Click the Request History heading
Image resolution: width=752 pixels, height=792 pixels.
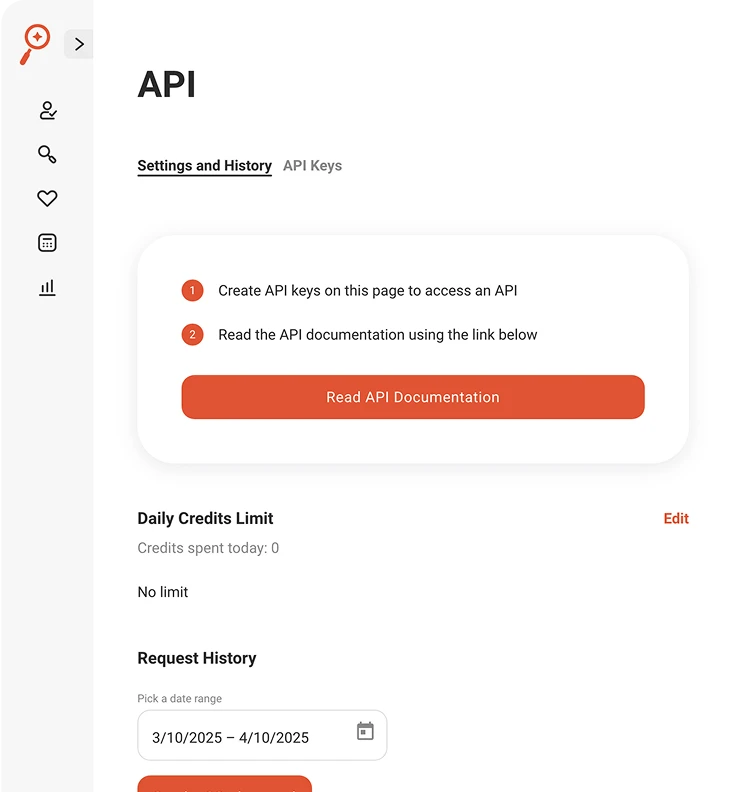point(196,658)
